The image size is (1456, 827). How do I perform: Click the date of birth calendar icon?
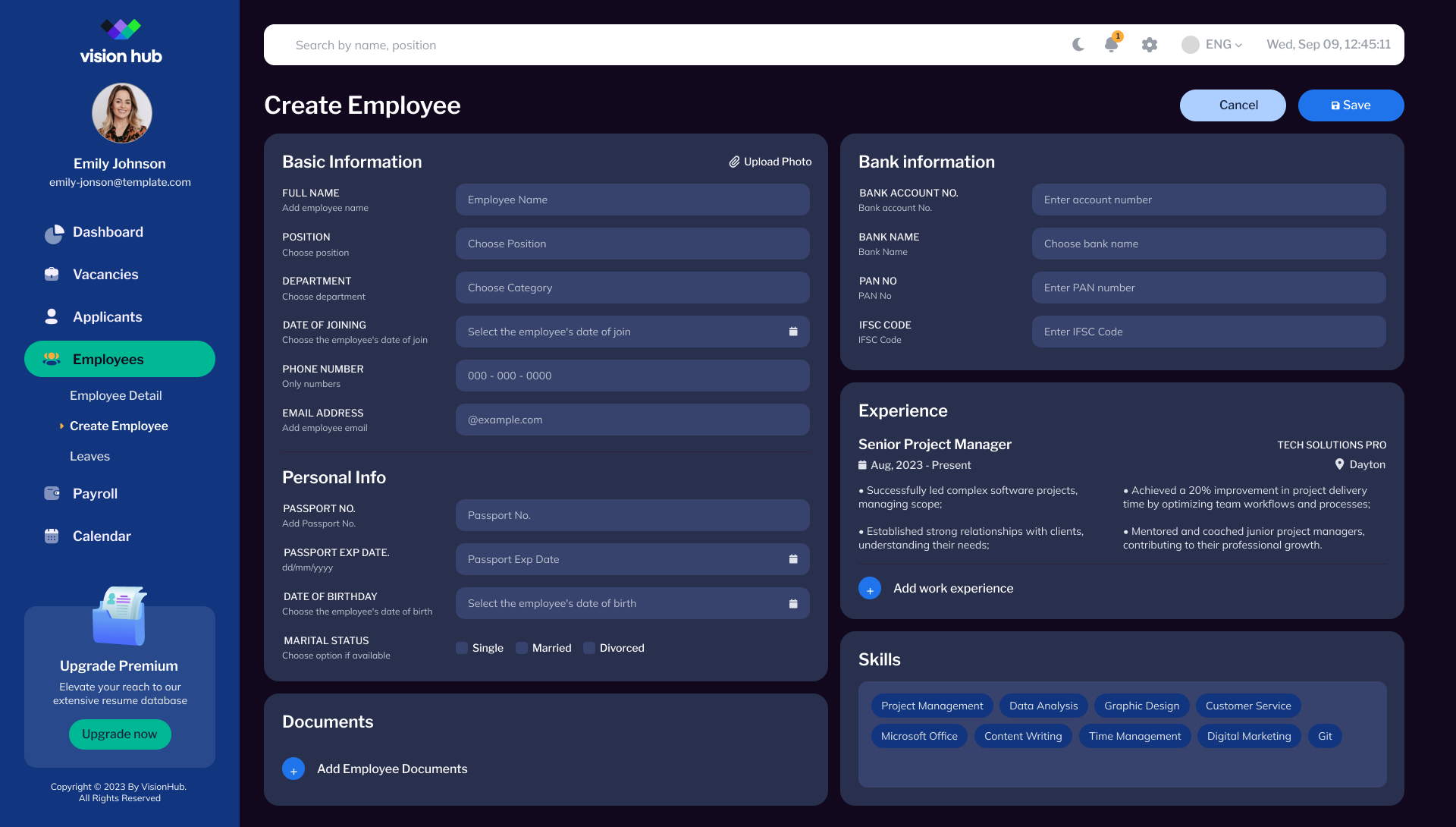[x=793, y=603]
